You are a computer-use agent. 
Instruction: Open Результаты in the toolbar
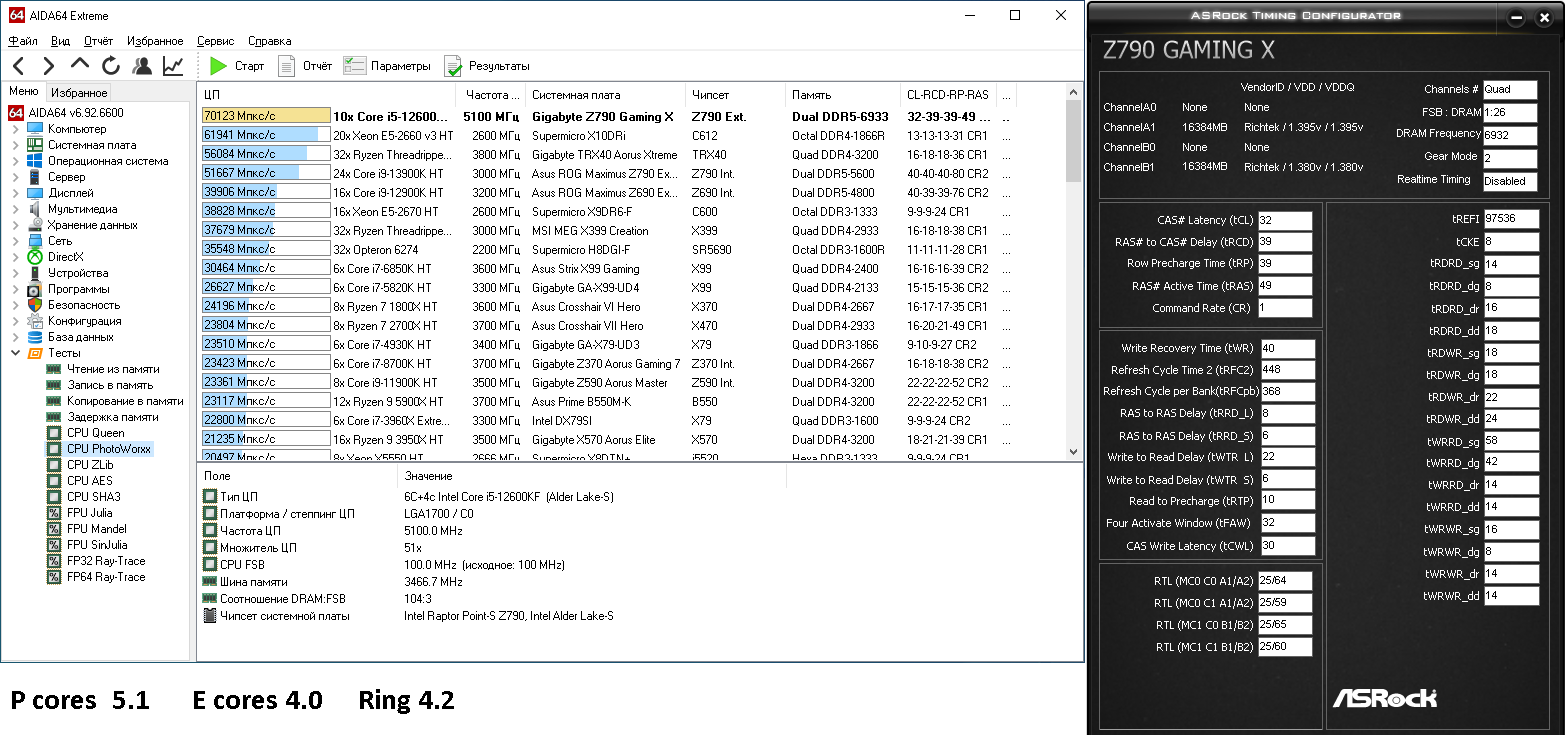tap(486, 66)
